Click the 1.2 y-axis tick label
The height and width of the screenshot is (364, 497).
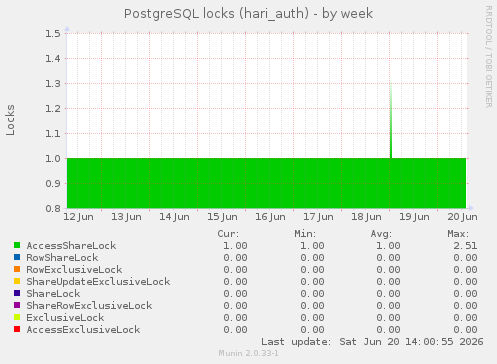(x=53, y=108)
